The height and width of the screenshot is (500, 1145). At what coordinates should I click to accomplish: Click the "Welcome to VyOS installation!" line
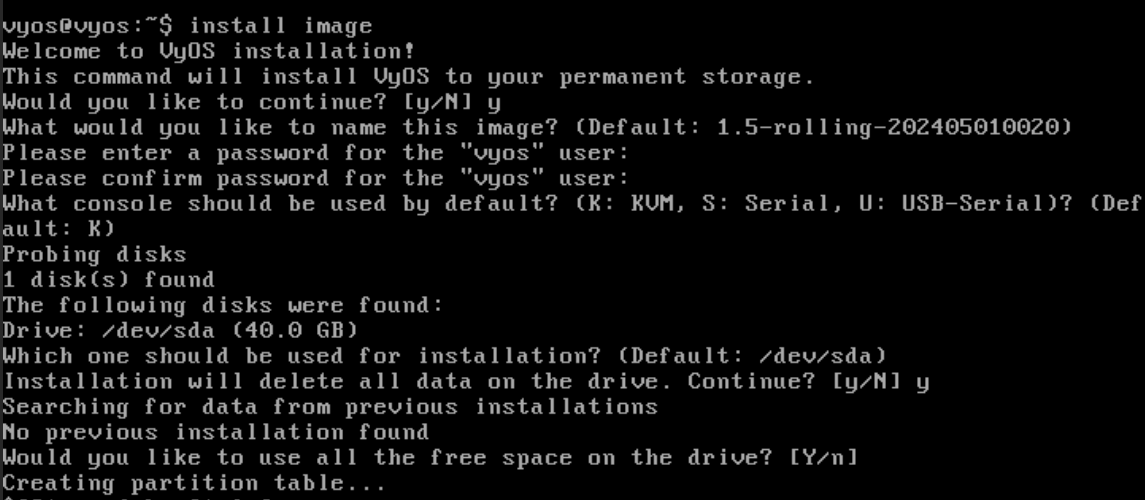coord(209,50)
